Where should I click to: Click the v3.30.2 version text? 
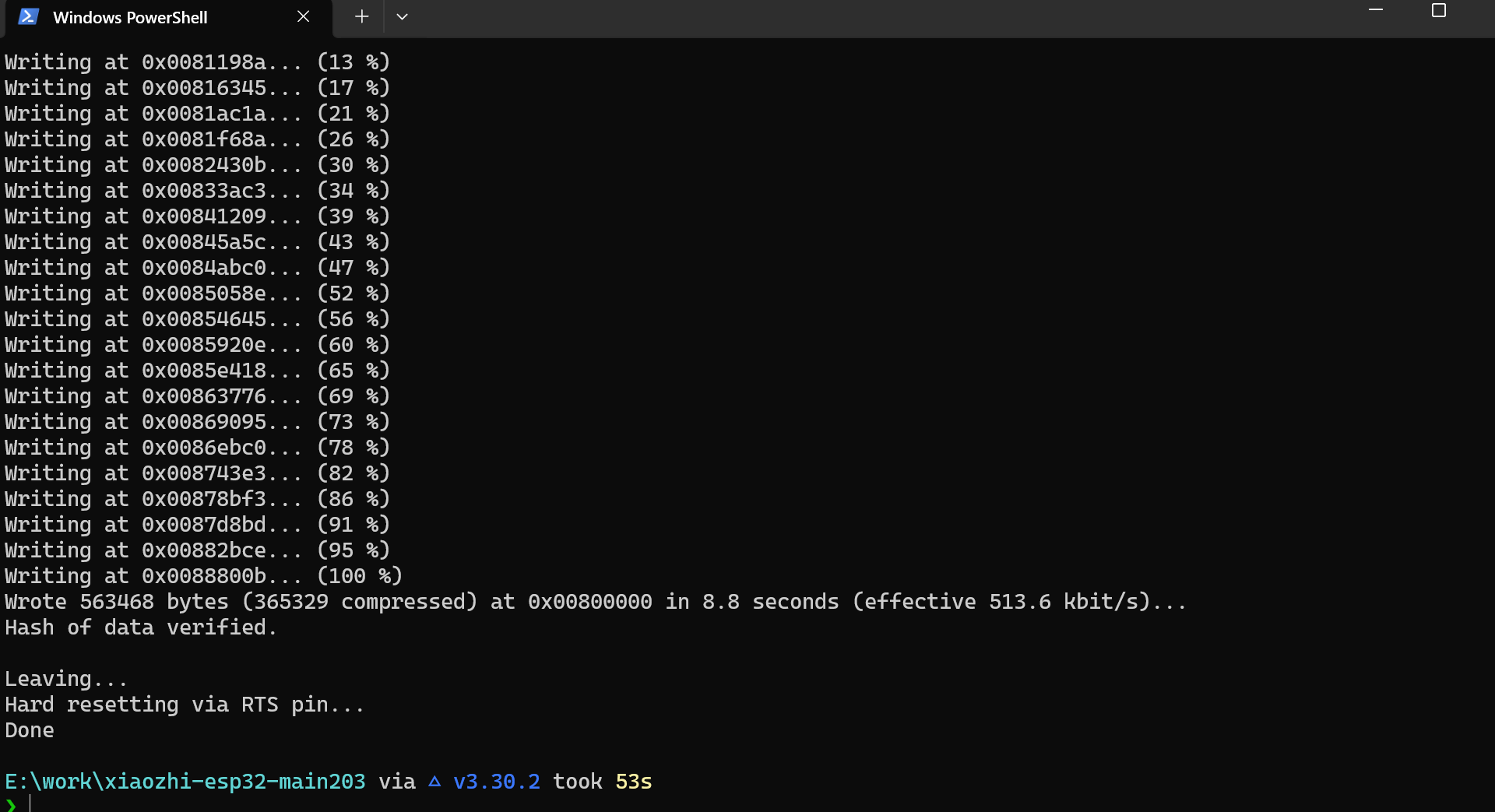point(496,782)
